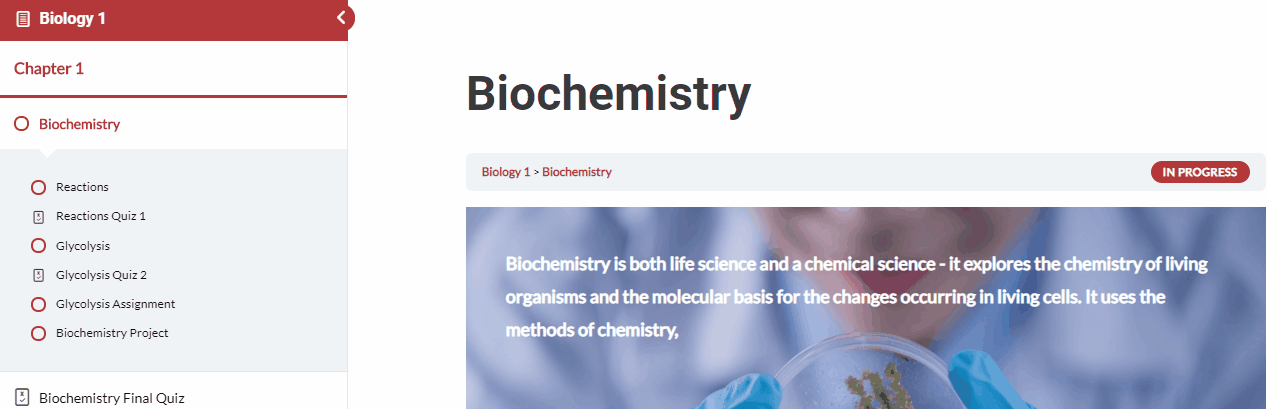Screen dimensions: 1268x409
Task: Open Glycolysis Quiz 2
Action: [101, 275]
